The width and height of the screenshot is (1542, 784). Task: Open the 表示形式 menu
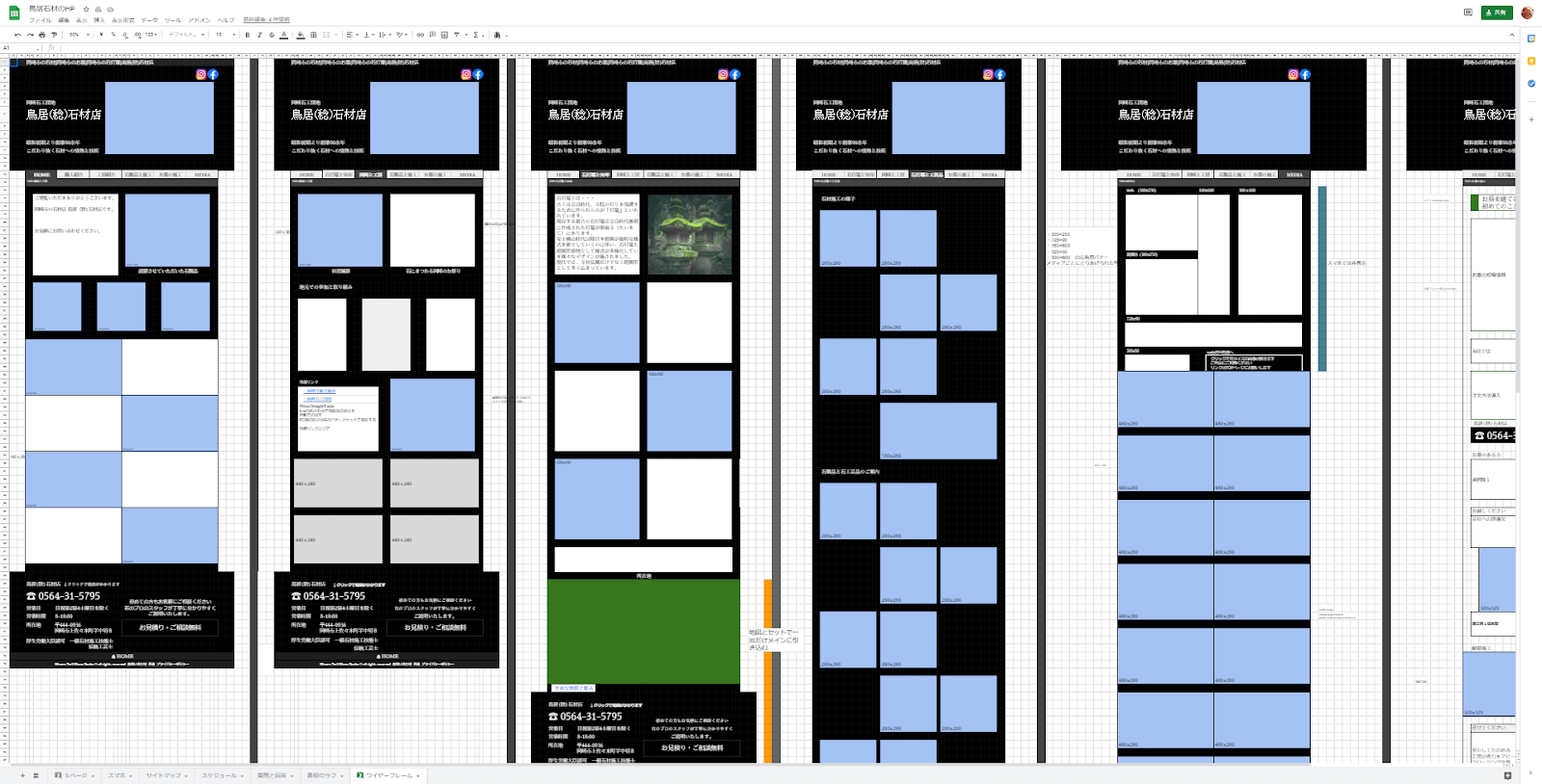pyautogui.click(x=122, y=20)
